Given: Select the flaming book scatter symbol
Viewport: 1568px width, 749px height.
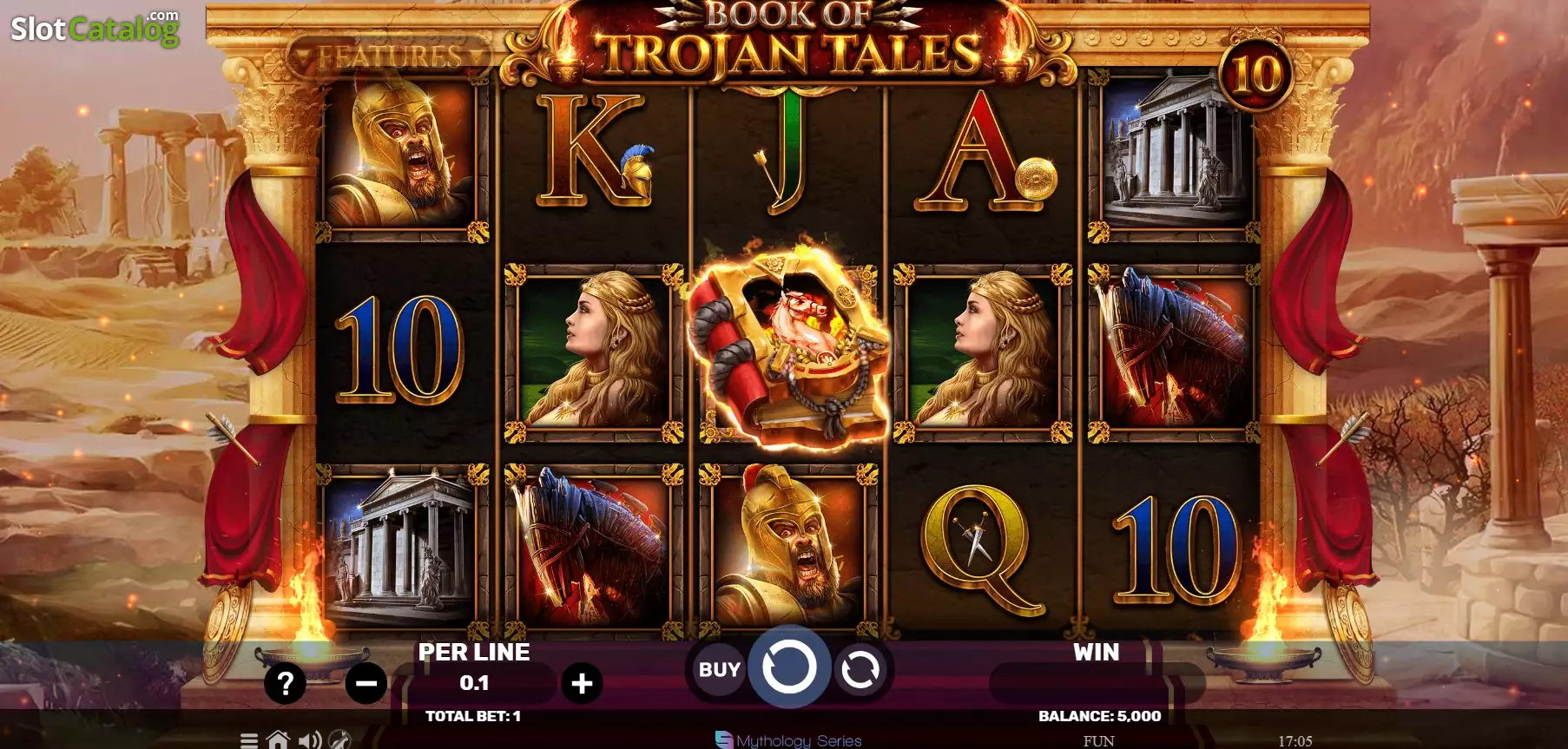Looking at the screenshot, I should (789, 344).
